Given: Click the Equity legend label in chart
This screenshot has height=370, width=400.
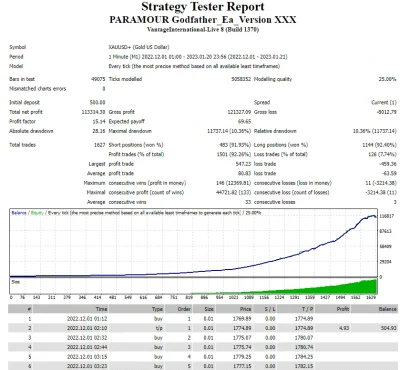Looking at the screenshot, I should coord(37,213).
